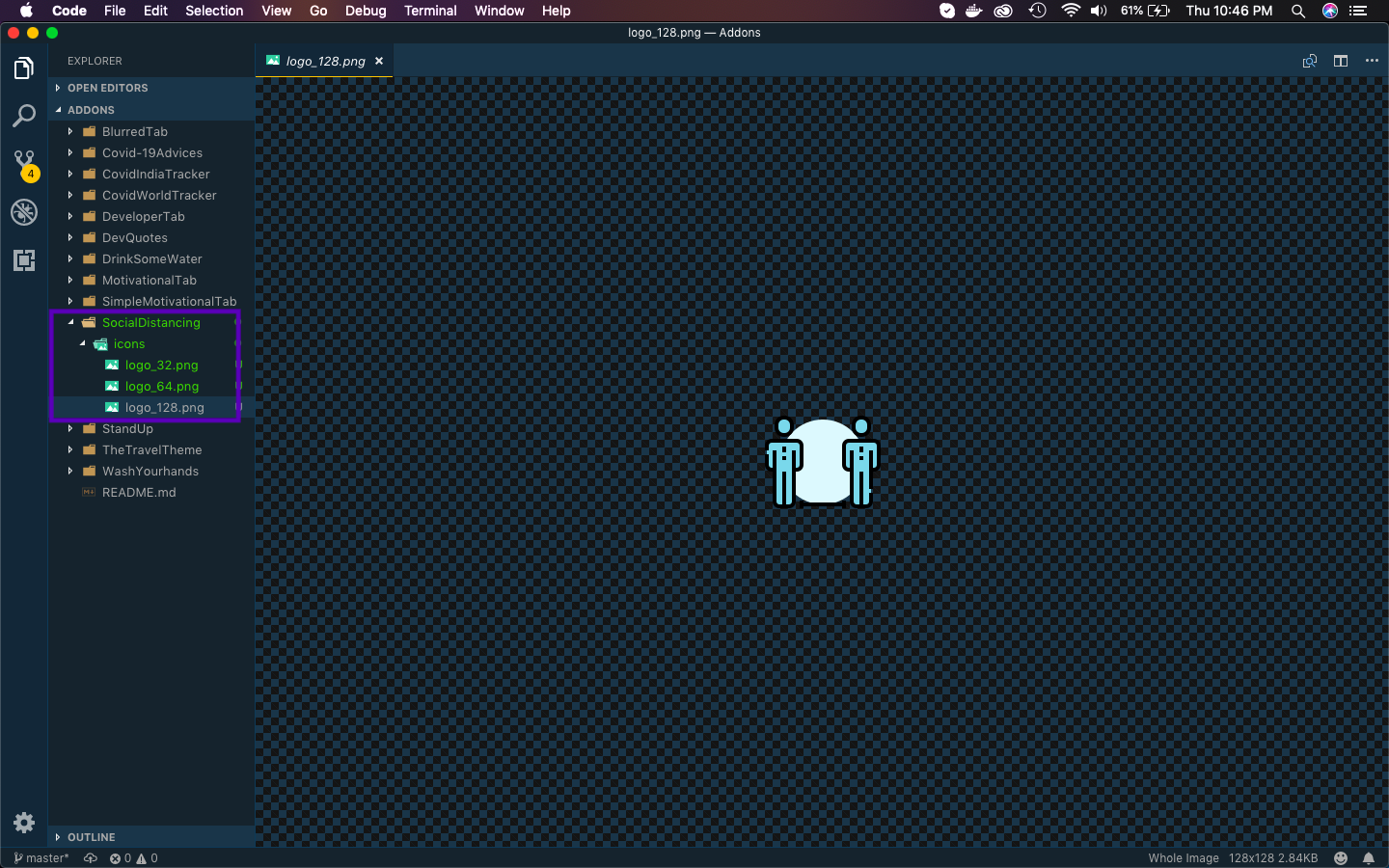This screenshot has width=1389, height=868.
Task: Open the DrinkSomeWater folder
Action: pos(151,259)
